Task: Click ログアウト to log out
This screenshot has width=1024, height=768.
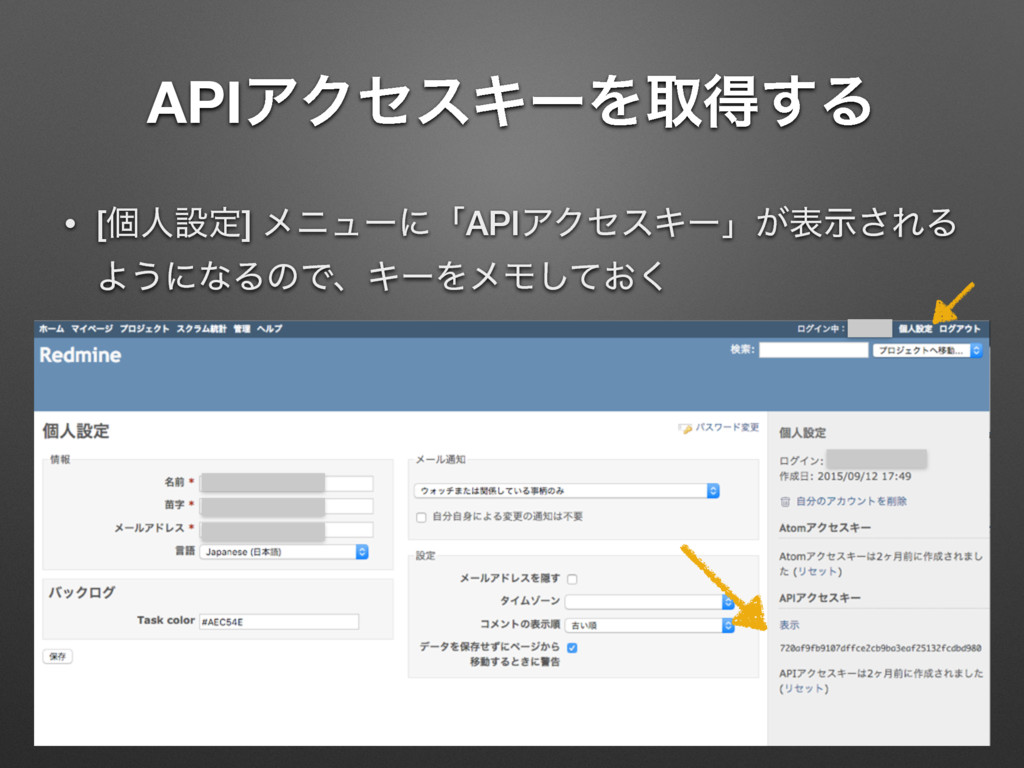Action: [960, 328]
